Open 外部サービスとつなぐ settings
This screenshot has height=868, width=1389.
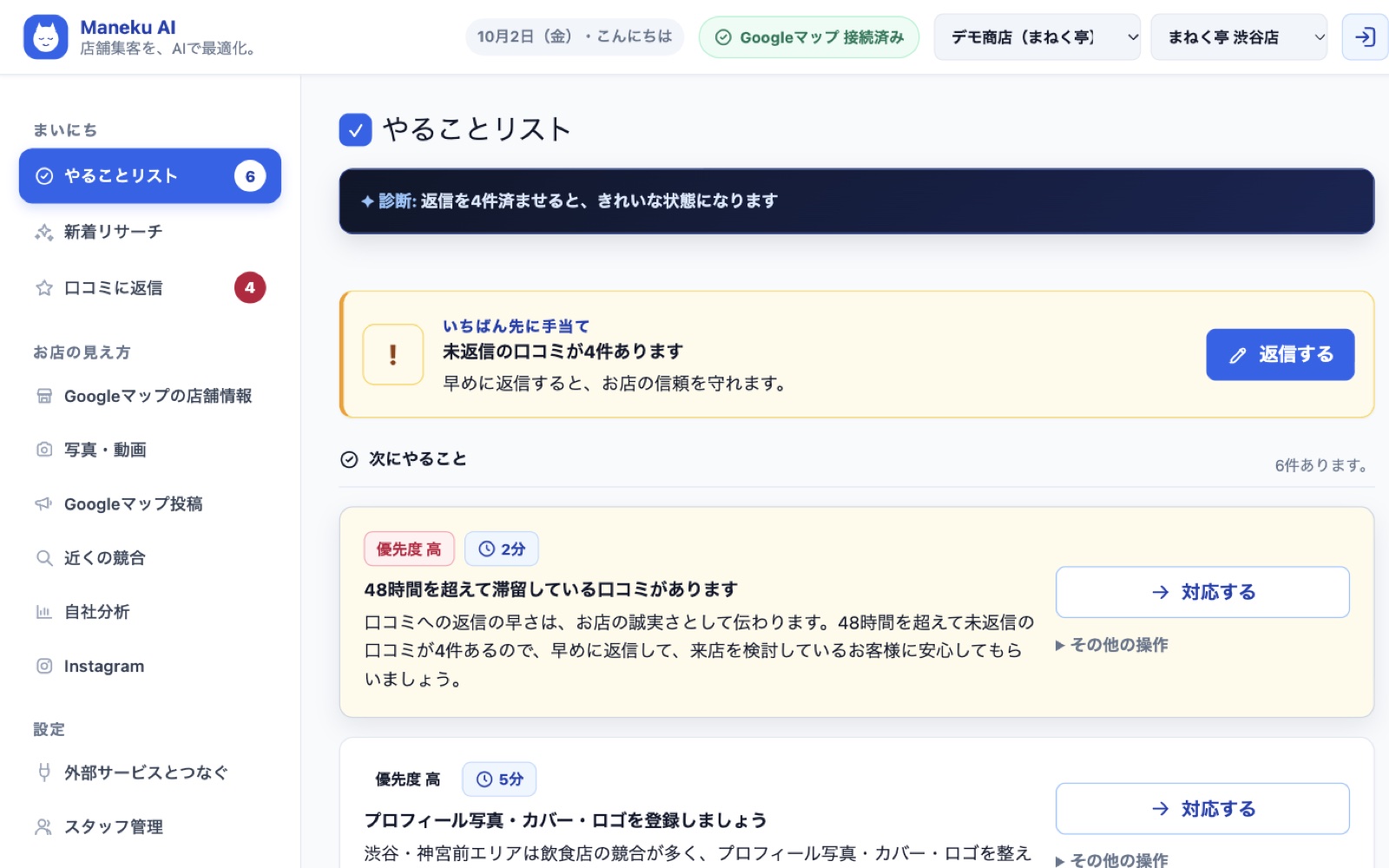pos(150,773)
